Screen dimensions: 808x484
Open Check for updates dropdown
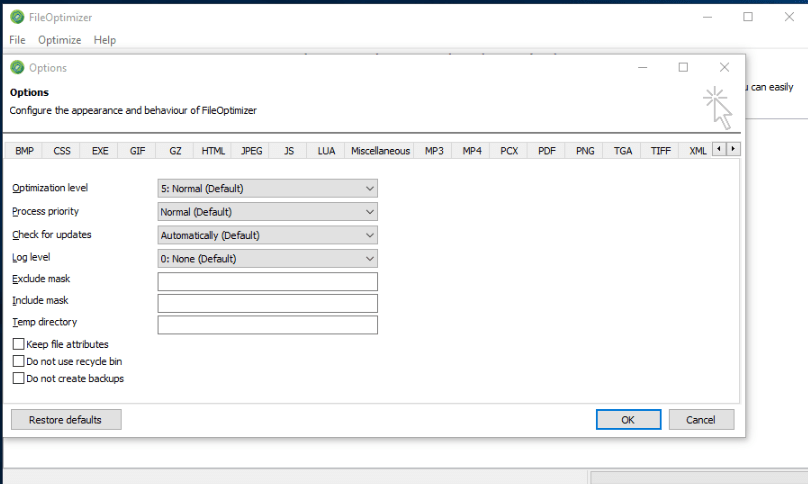(x=267, y=235)
